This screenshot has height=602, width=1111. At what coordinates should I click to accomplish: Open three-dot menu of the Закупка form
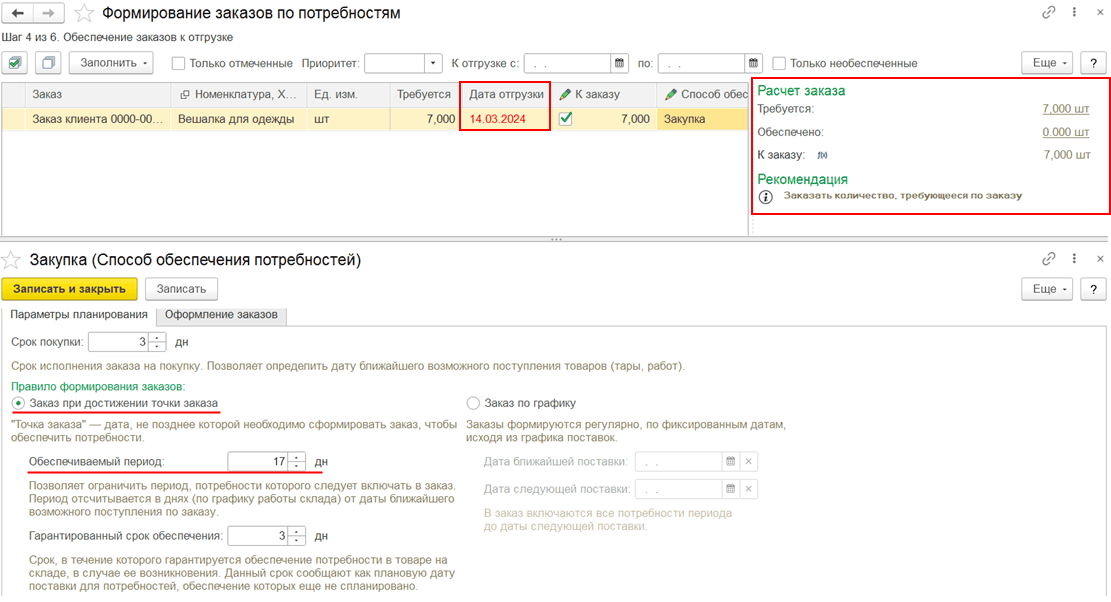click(x=1074, y=259)
